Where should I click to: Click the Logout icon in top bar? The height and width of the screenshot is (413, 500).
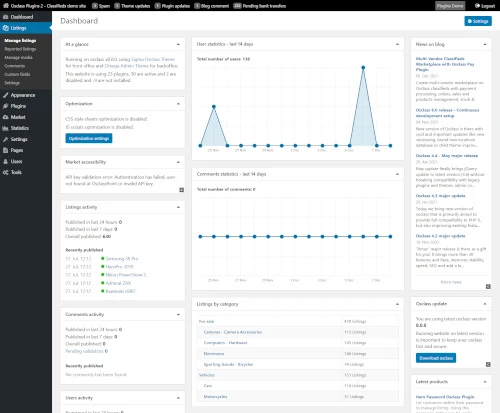(x=477, y=6)
